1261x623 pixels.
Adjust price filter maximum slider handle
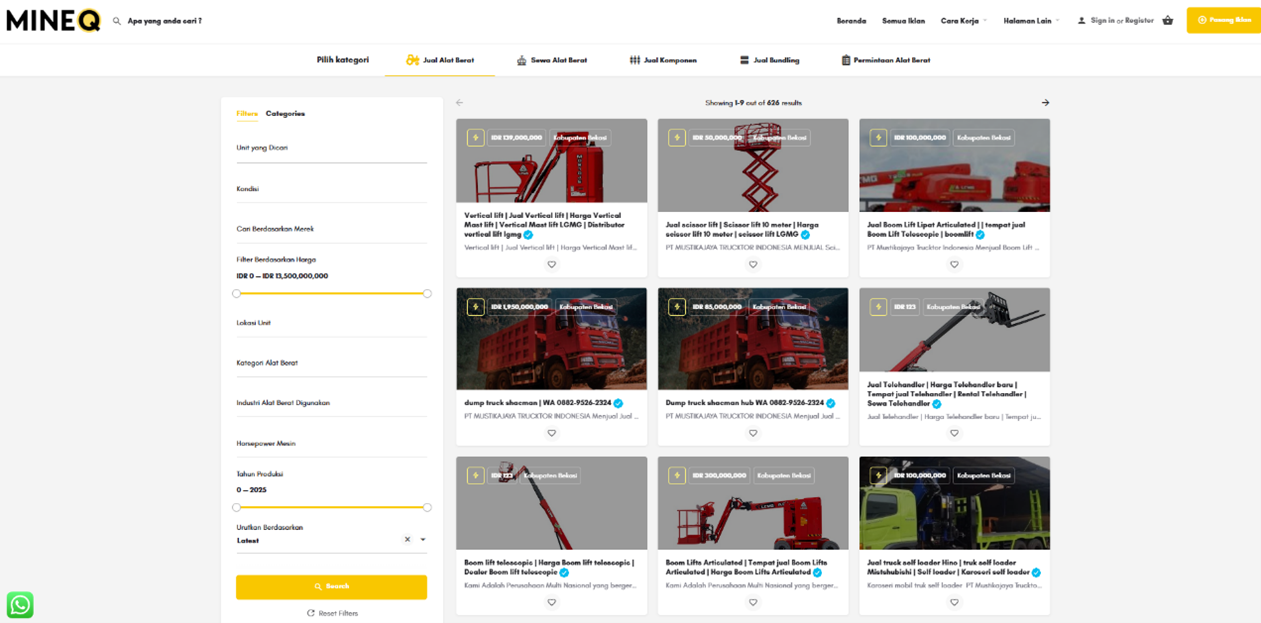coord(427,293)
